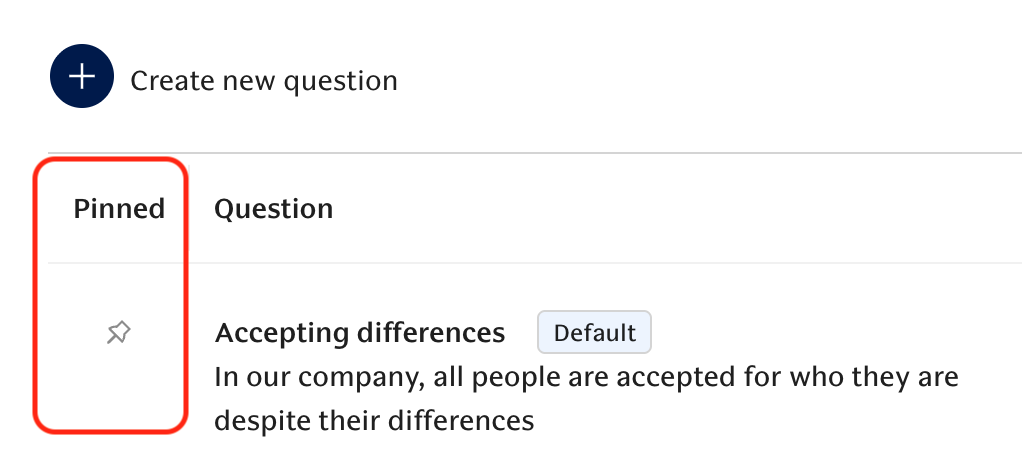This screenshot has width=1022, height=468.
Task: Click the 'Pinned' column header
Action: click(x=119, y=209)
